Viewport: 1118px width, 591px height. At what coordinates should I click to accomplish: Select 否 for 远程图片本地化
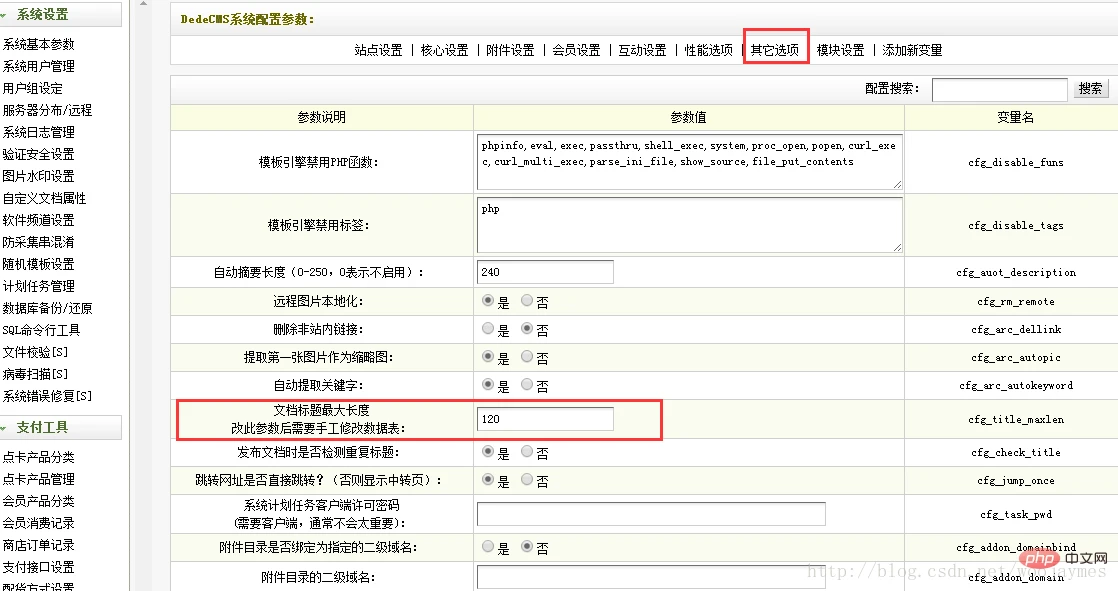click(527, 301)
